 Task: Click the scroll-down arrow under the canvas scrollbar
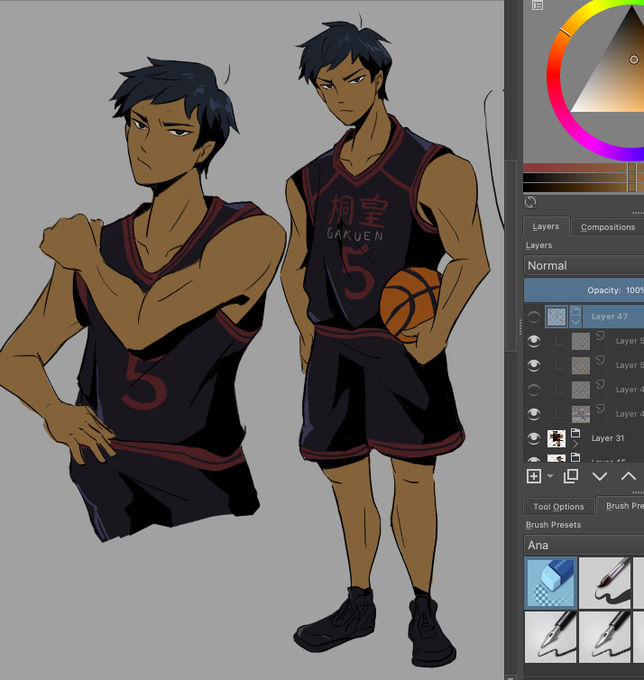tap(511, 677)
